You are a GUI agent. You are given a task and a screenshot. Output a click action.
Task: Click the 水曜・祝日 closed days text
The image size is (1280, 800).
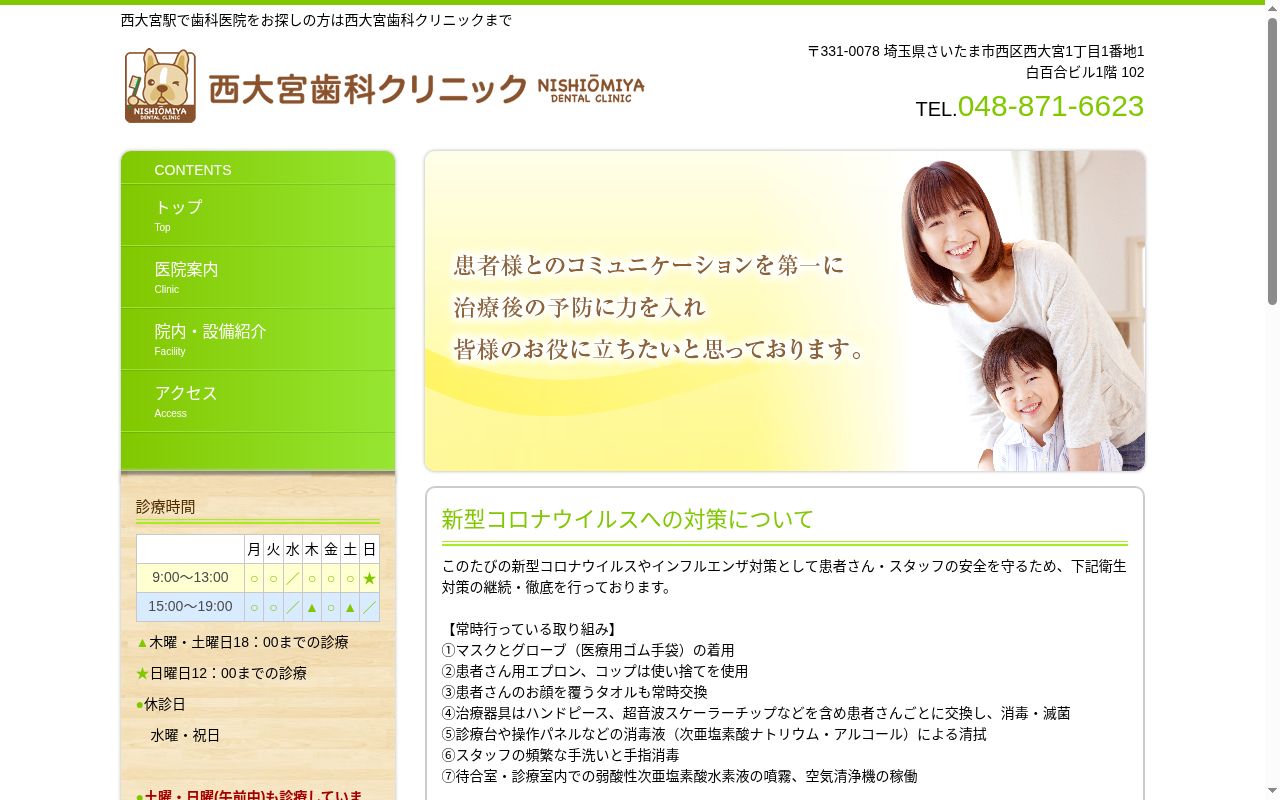[185, 735]
